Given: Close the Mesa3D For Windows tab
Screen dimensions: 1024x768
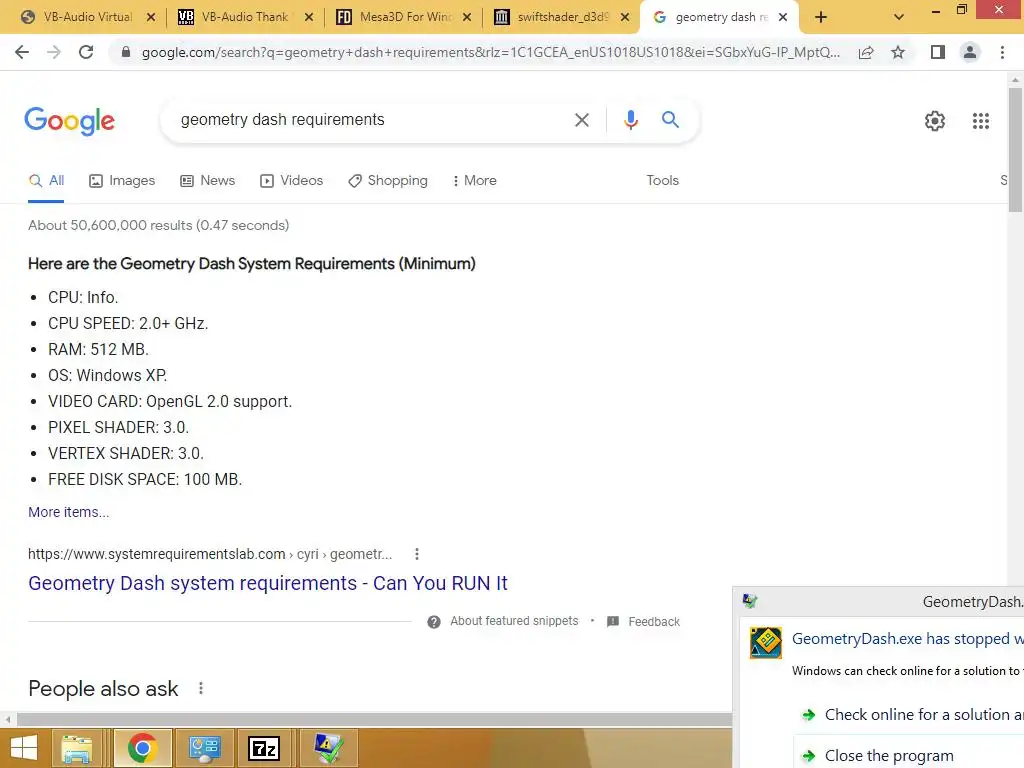Looking at the screenshot, I should (x=467, y=18).
